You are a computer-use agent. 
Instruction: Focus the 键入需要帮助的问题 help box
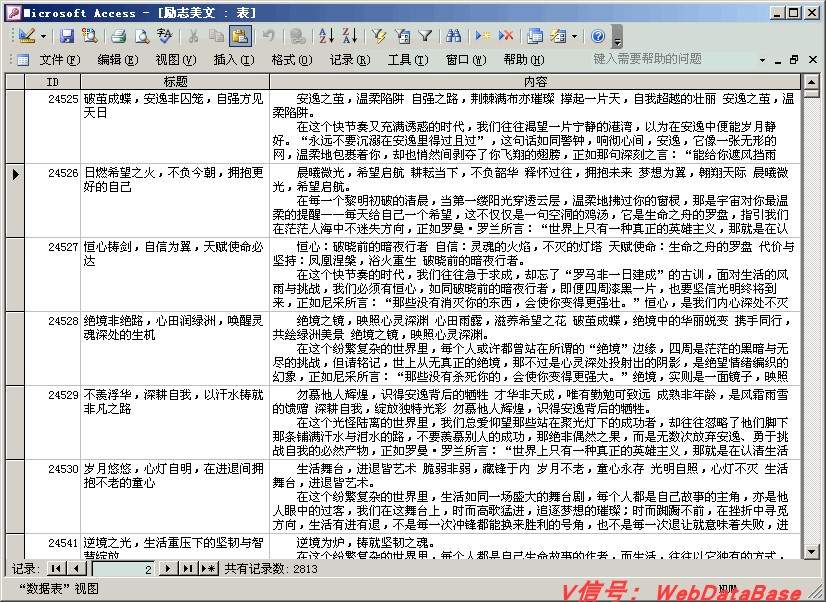(674, 59)
